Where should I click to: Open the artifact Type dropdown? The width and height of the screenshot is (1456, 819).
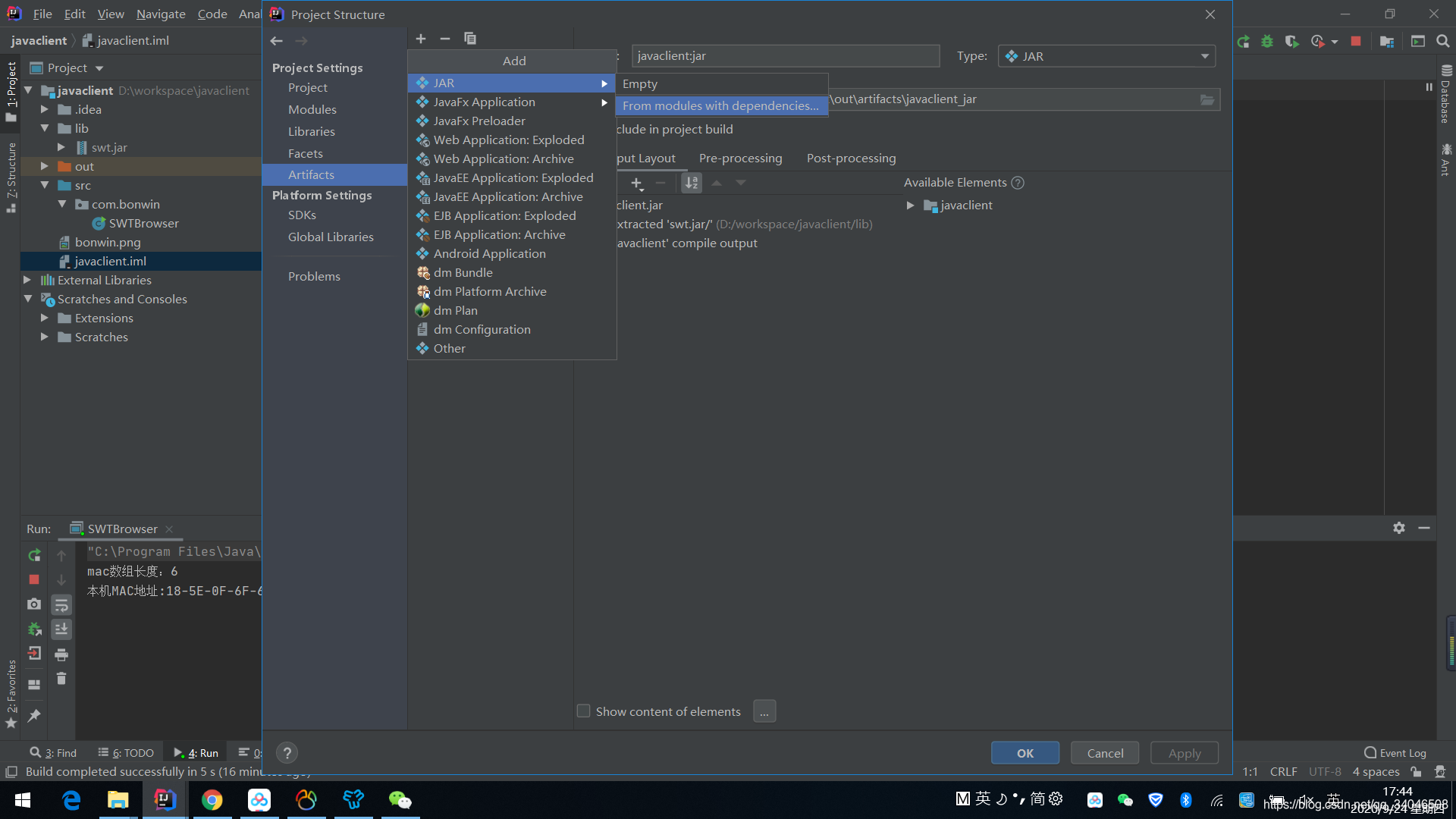[x=1106, y=56]
